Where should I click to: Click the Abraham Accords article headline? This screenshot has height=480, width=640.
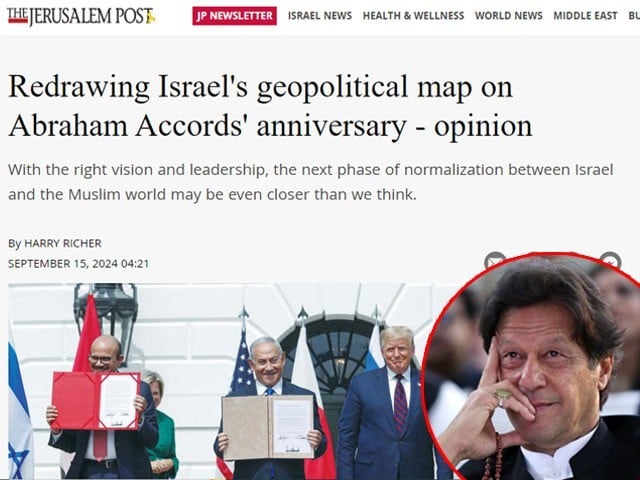[x=270, y=106]
